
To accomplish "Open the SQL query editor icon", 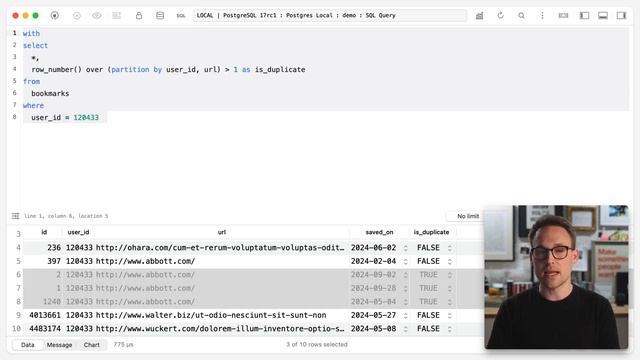I will pos(181,16).
